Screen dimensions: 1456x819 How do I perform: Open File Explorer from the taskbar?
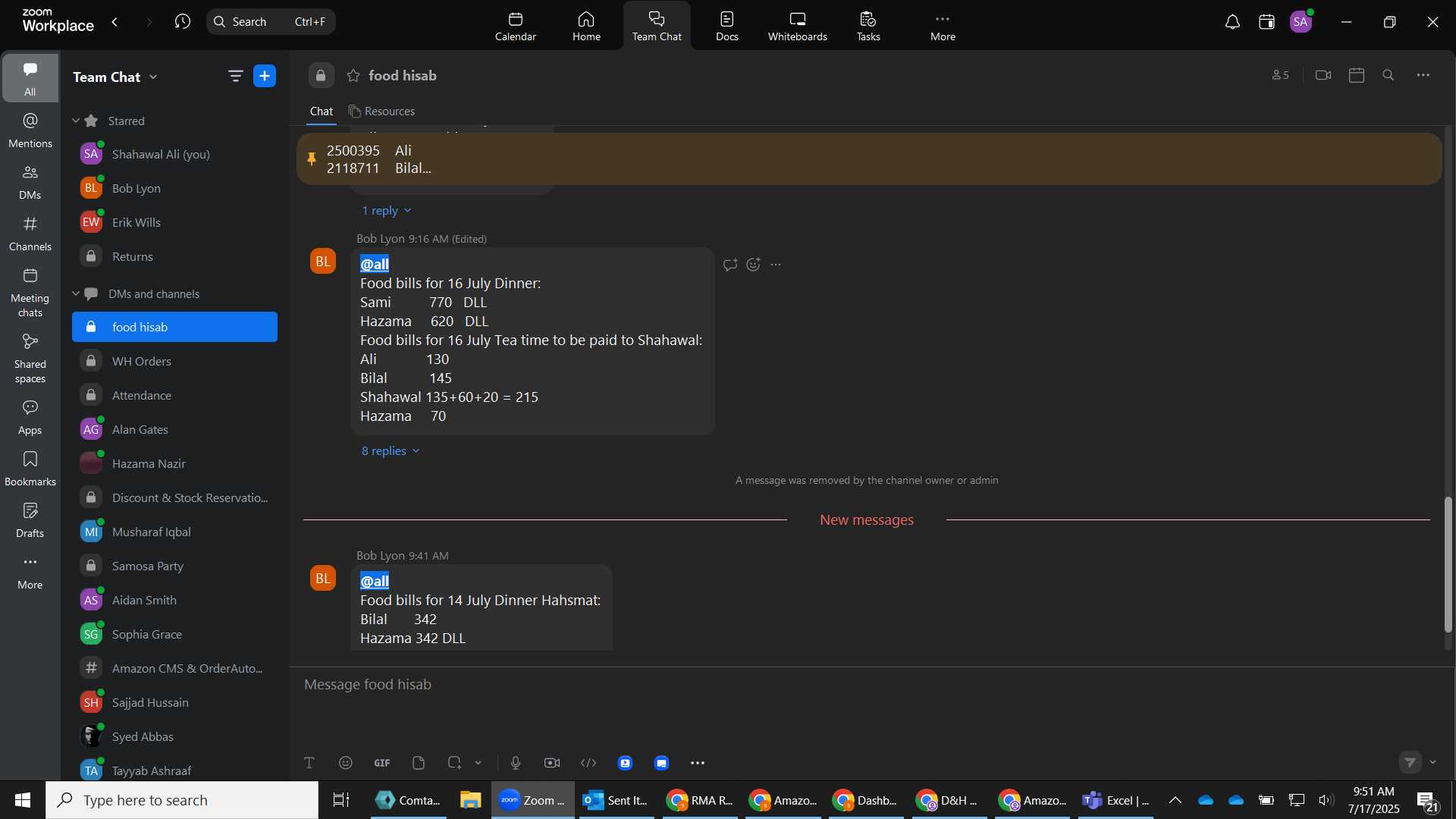[470, 800]
